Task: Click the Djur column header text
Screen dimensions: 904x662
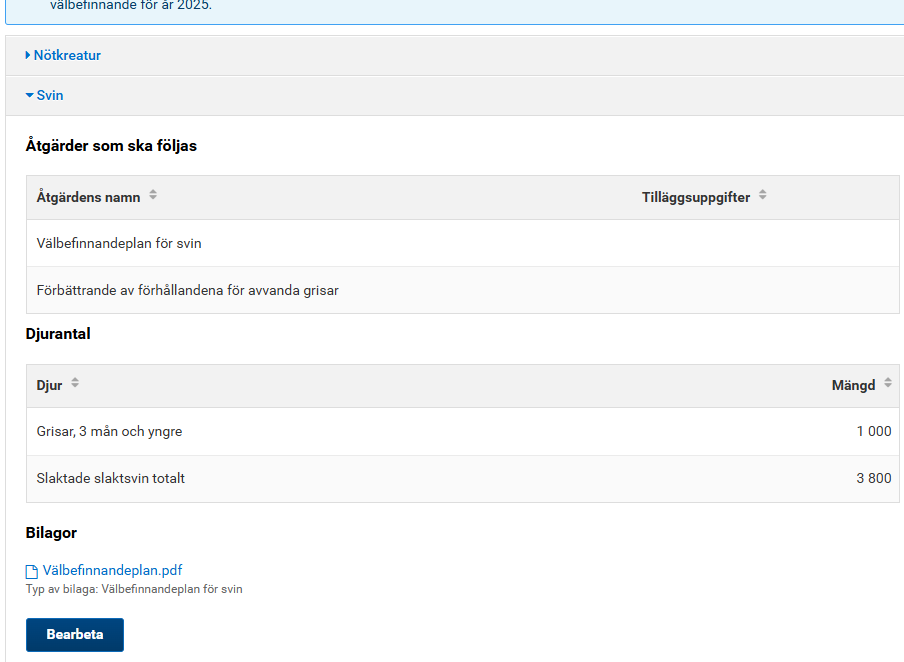Action: point(49,385)
